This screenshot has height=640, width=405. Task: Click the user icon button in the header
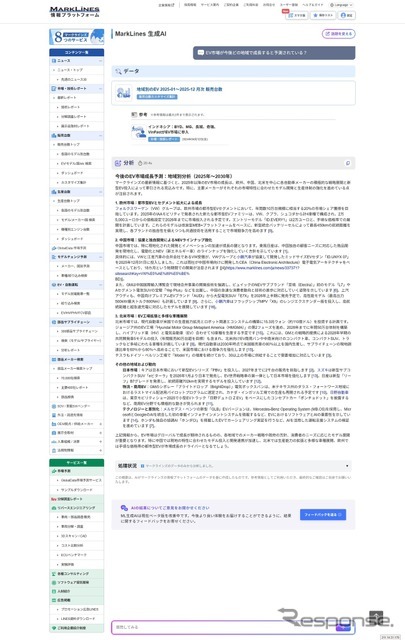pyautogui.click(x=347, y=15)
